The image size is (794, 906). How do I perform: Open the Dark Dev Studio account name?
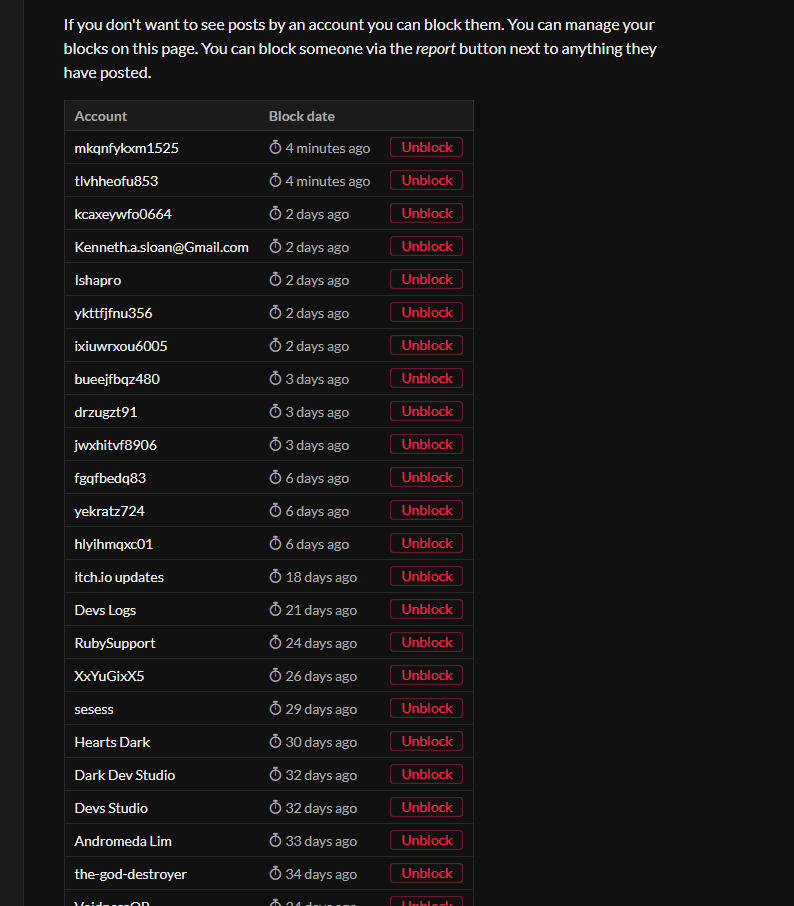pos(125,775)
